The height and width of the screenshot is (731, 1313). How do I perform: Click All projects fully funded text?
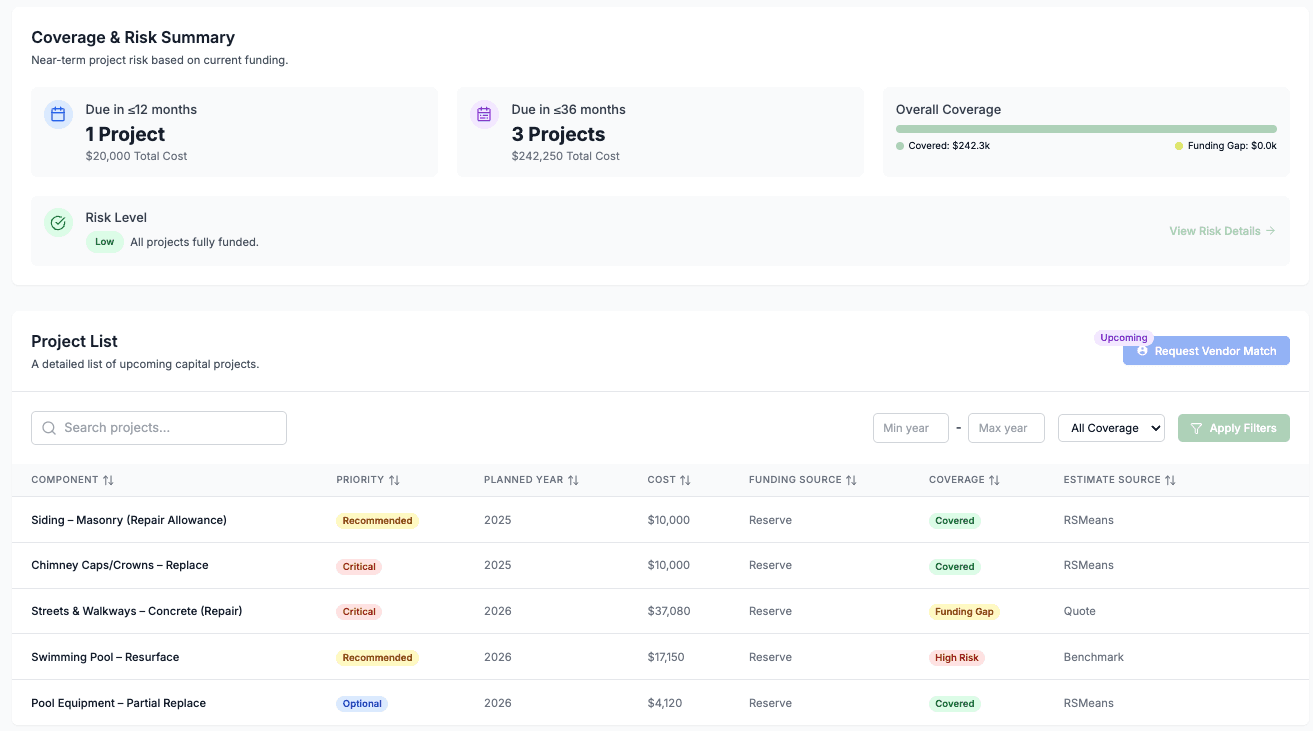tap(194, 242)
